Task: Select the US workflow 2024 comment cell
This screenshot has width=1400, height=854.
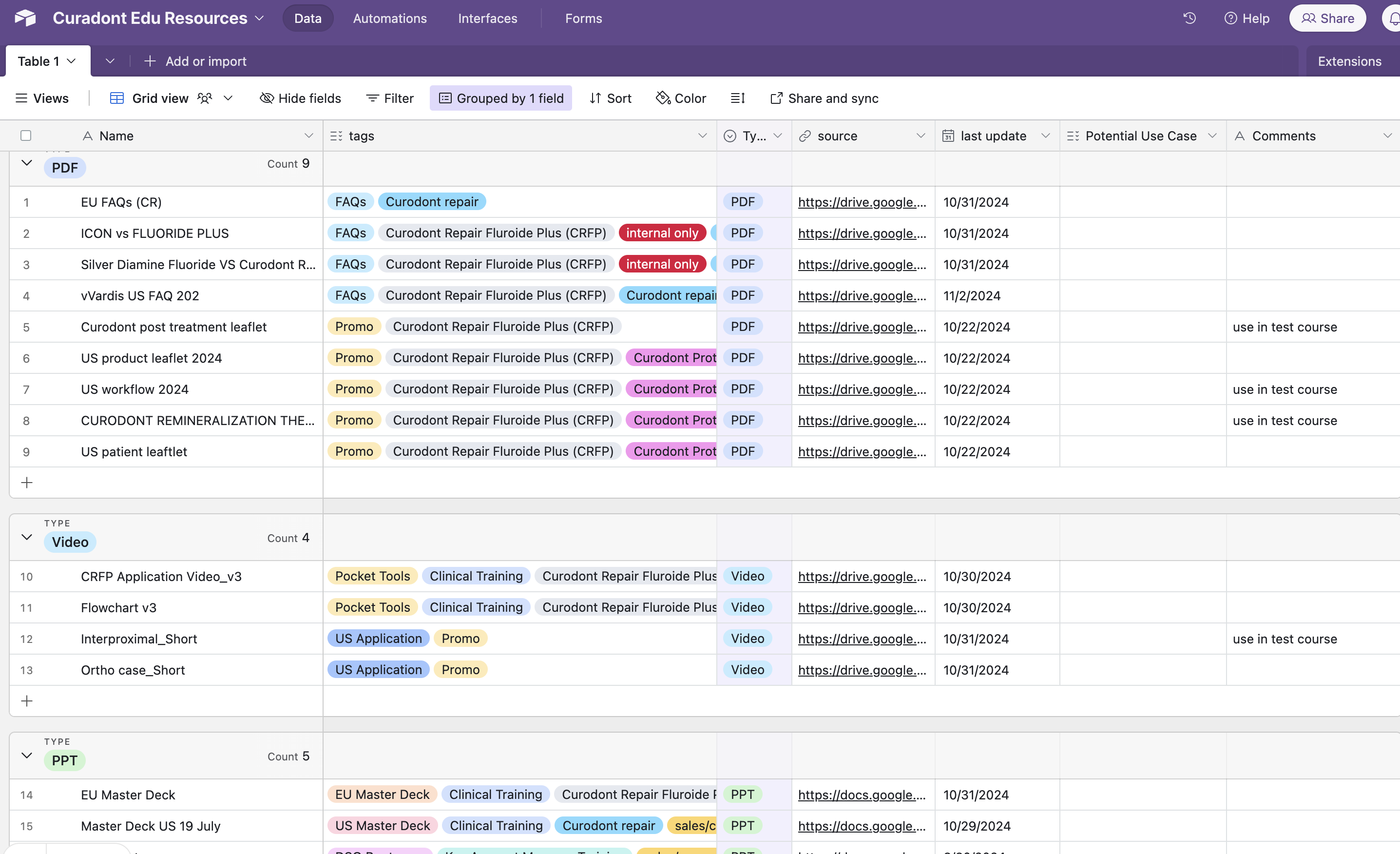Action: pos(1313,389)
